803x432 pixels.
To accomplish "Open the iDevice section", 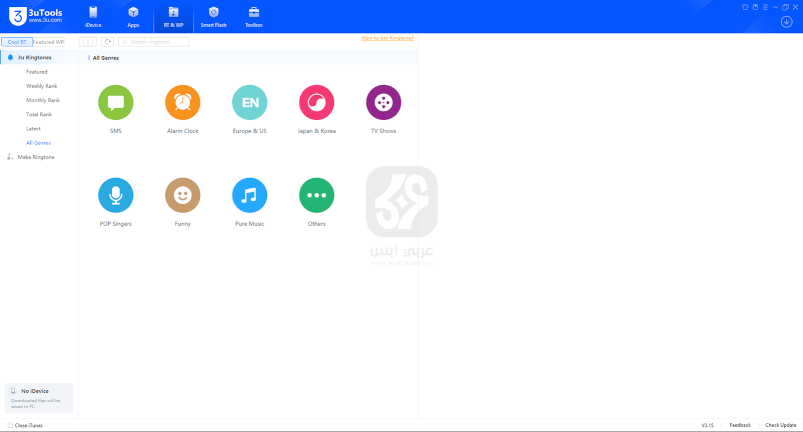I will [x=93, y=17].
